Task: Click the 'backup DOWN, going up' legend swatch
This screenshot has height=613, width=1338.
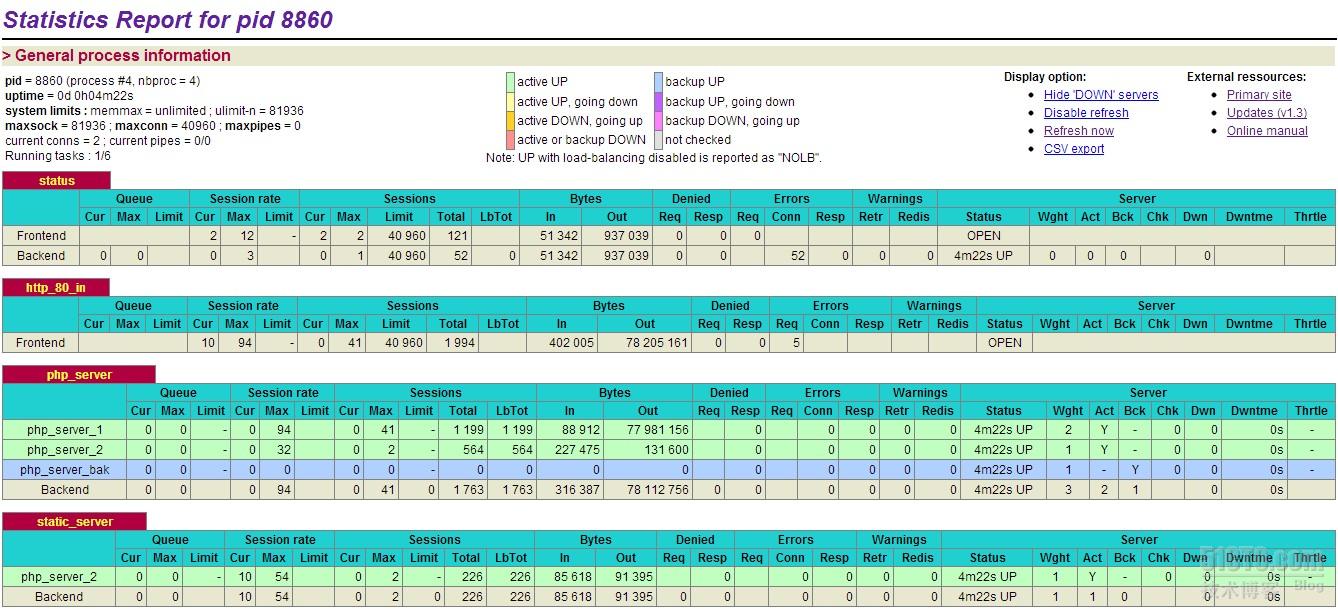Action: tap(659, 120)
